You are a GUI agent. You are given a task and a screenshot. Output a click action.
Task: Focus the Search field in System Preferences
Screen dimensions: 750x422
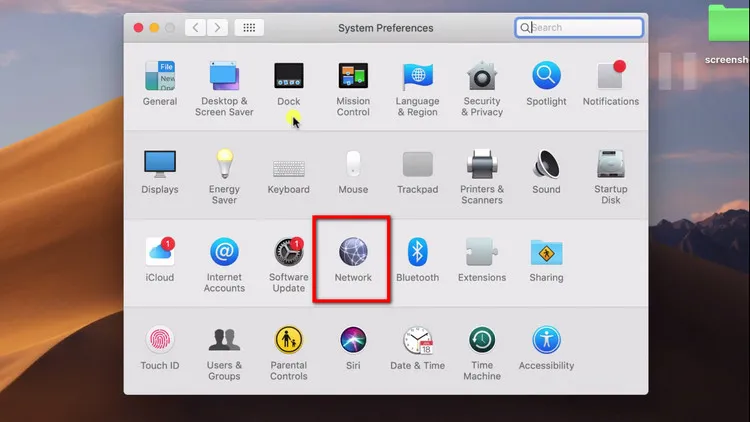pyautogui.click(x=579, y=27)
